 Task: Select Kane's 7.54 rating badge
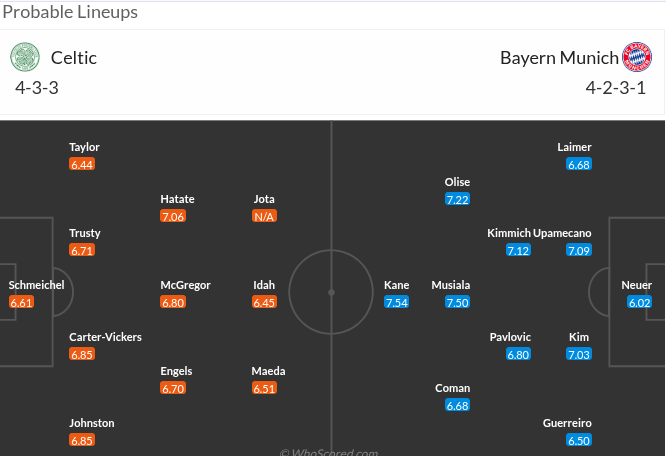coord(397,302)
